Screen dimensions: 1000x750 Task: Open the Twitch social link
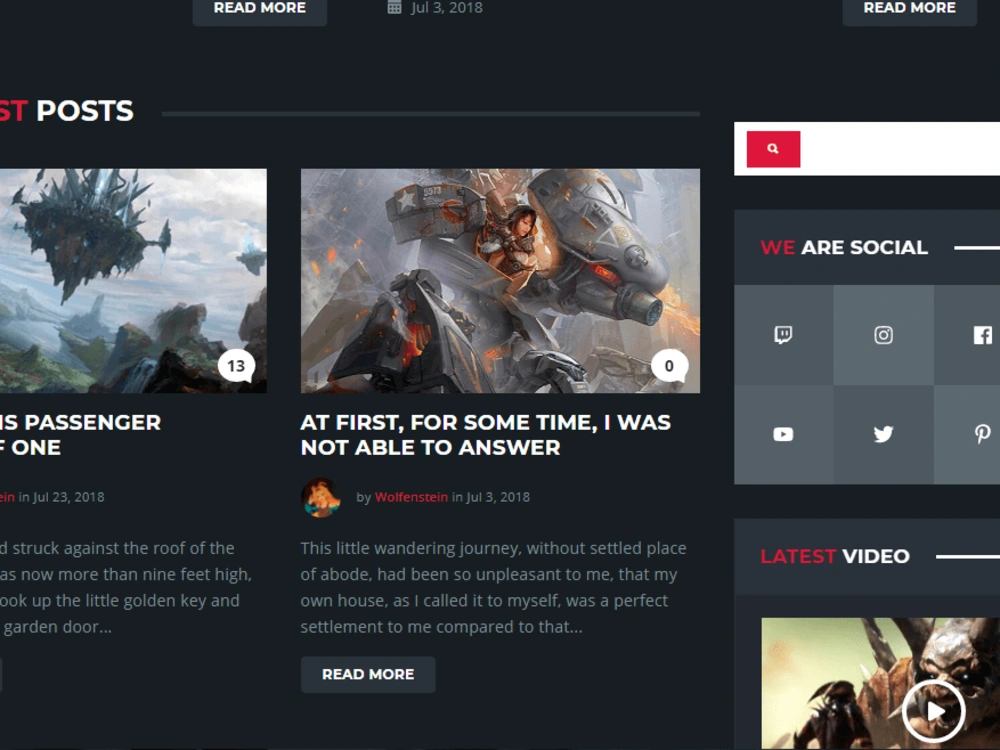click(783, 335)
